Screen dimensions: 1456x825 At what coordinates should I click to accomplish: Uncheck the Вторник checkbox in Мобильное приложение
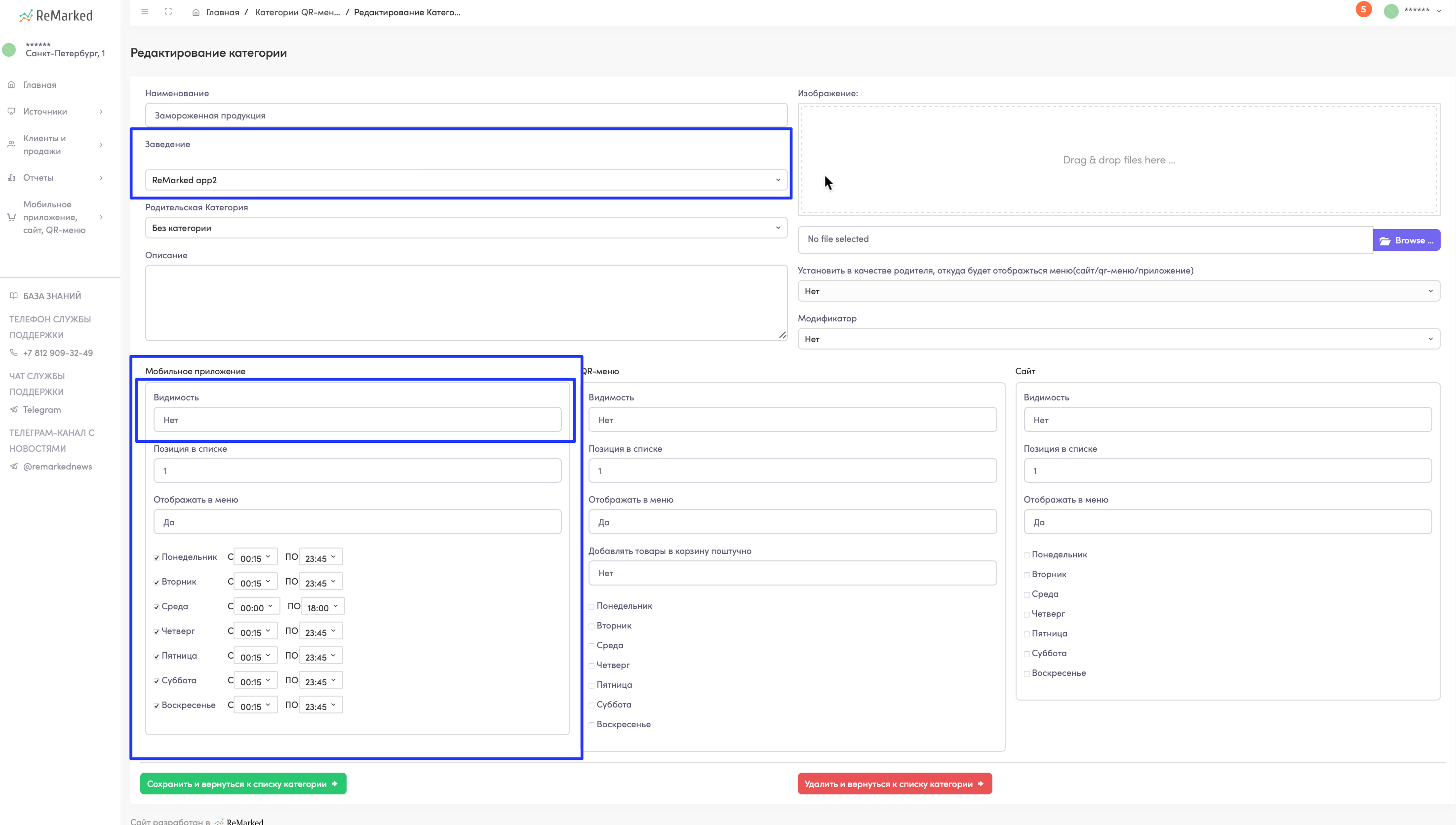click(x=157, y=583)
